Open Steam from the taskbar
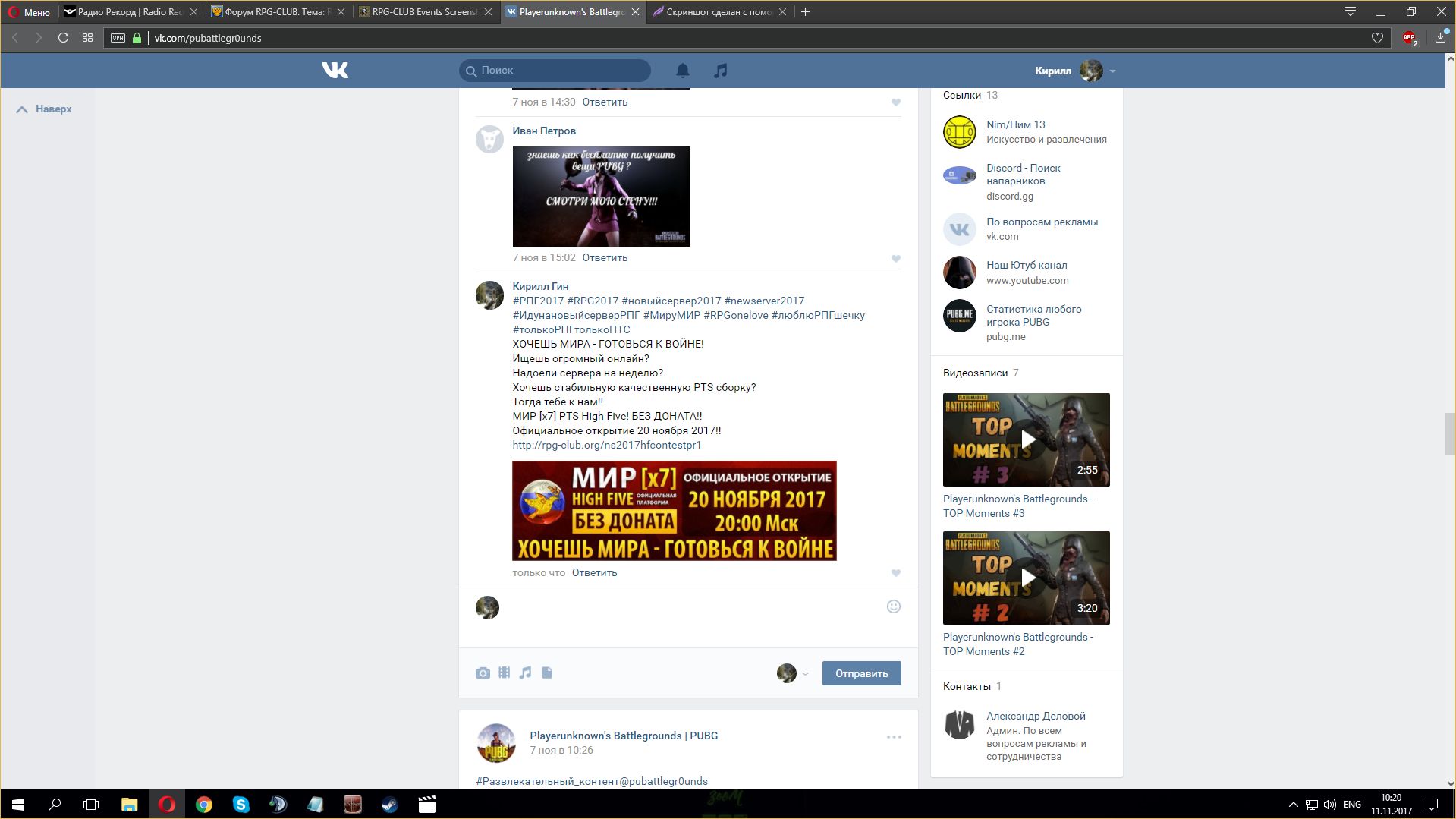 (x=389, y=805)
